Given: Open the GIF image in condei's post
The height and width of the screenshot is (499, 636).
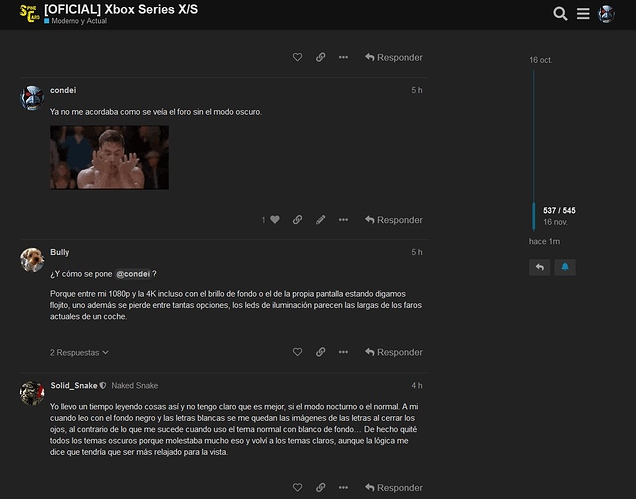Looking at the screenshot, I should pos(109,157).
